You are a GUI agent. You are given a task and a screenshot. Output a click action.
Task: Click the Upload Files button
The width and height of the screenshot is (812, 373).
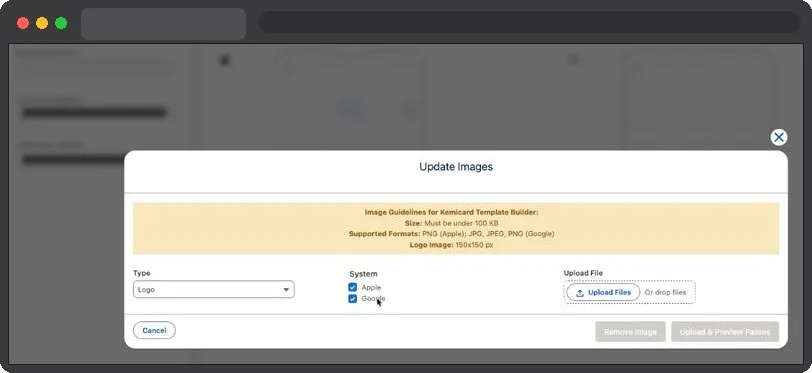(x=603, y=292)
